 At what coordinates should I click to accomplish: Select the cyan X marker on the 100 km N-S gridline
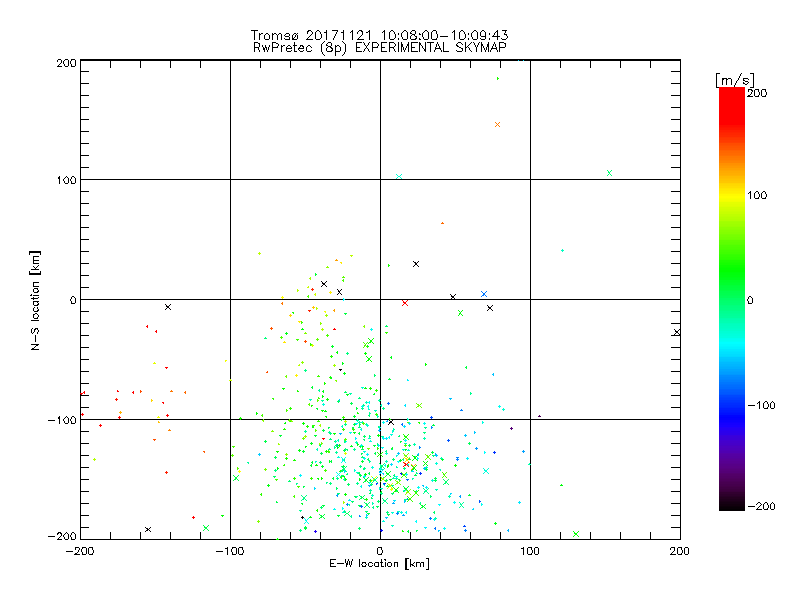coord(399,177)
